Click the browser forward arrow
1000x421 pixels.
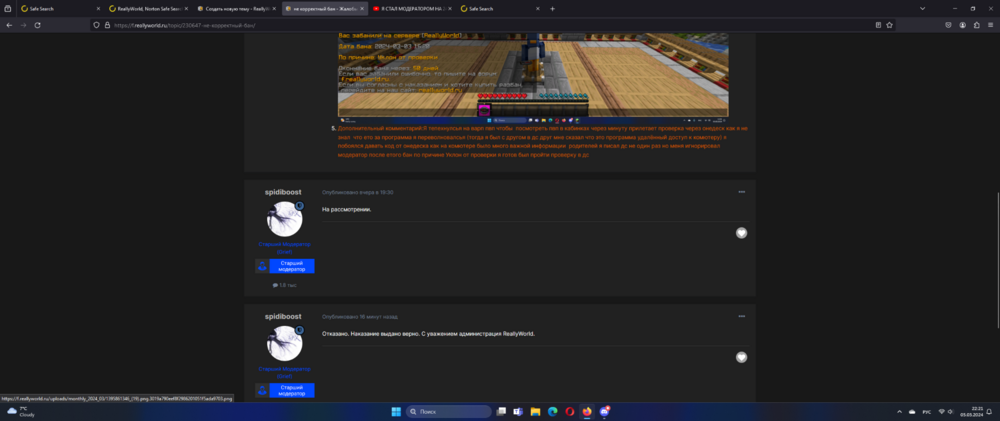click(x=24, y=25)
